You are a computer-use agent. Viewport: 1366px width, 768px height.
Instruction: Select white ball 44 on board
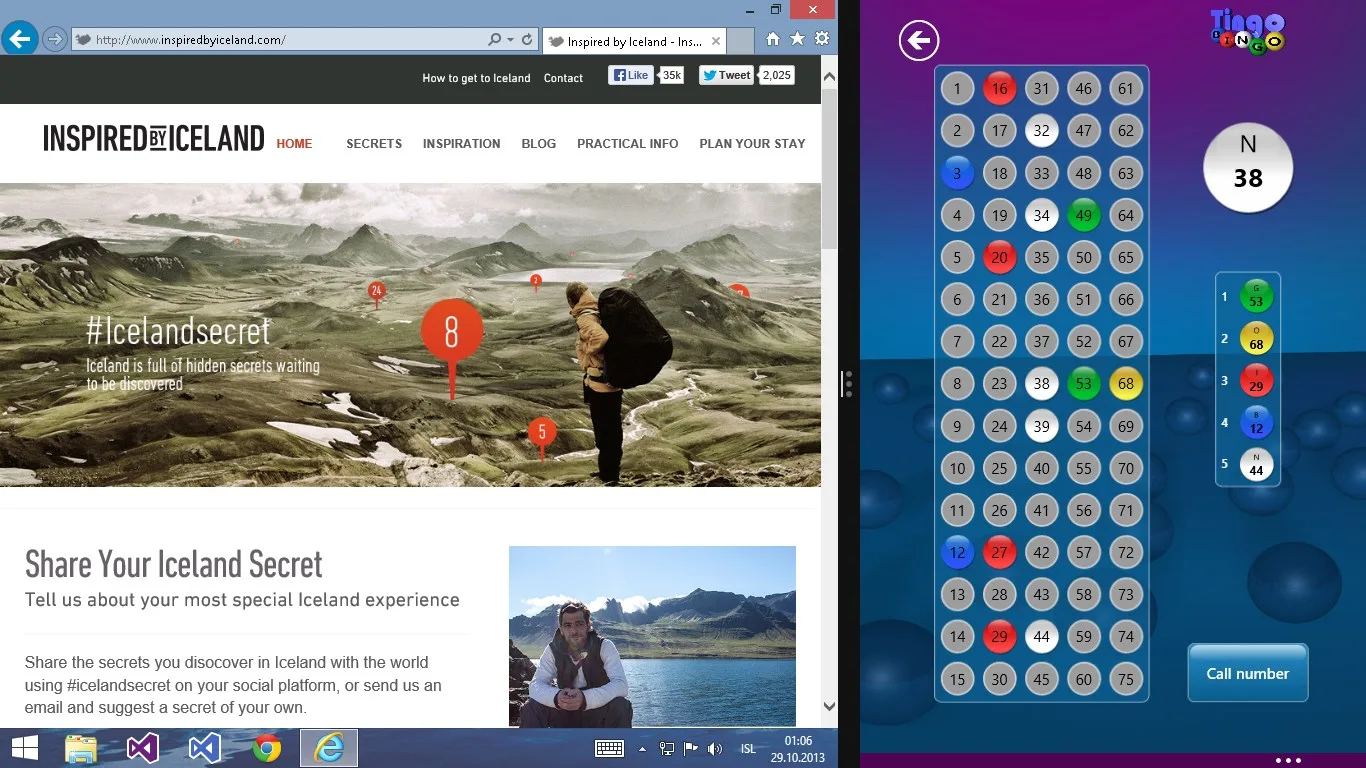pos(1042,636)
